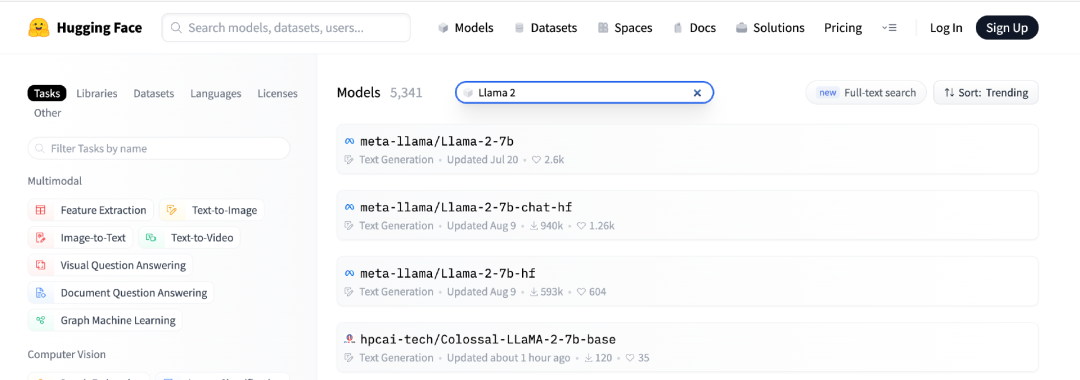The image size is (1080, 380).
Task: Enable the new Full-text search button
Action: click(866, 92)
